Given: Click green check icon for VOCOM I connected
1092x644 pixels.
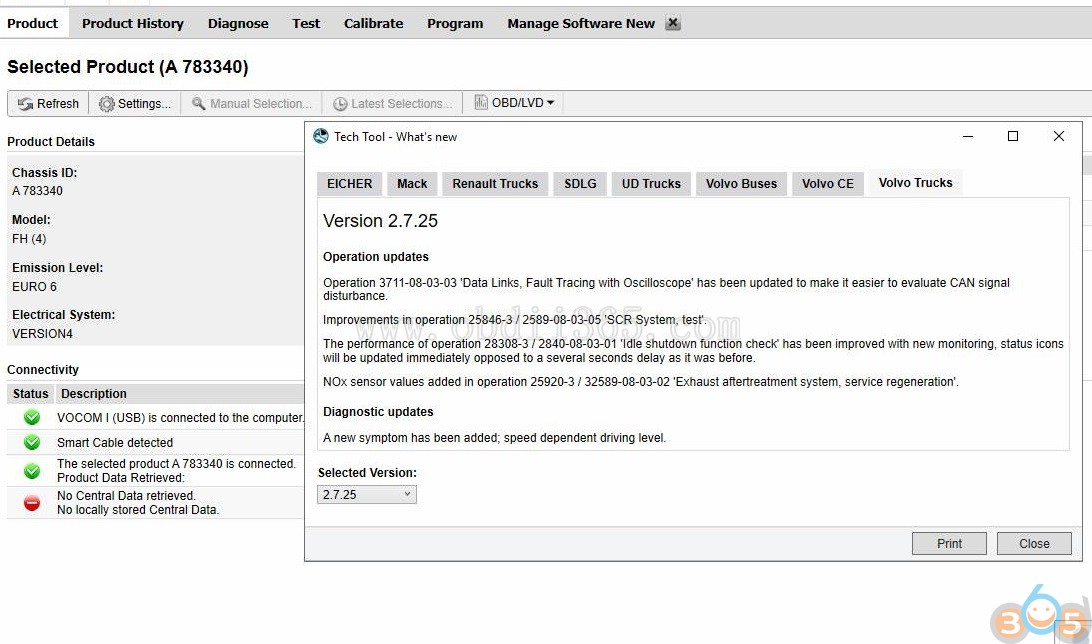Looking at the screenshot, I should click(x=32, y=418).
